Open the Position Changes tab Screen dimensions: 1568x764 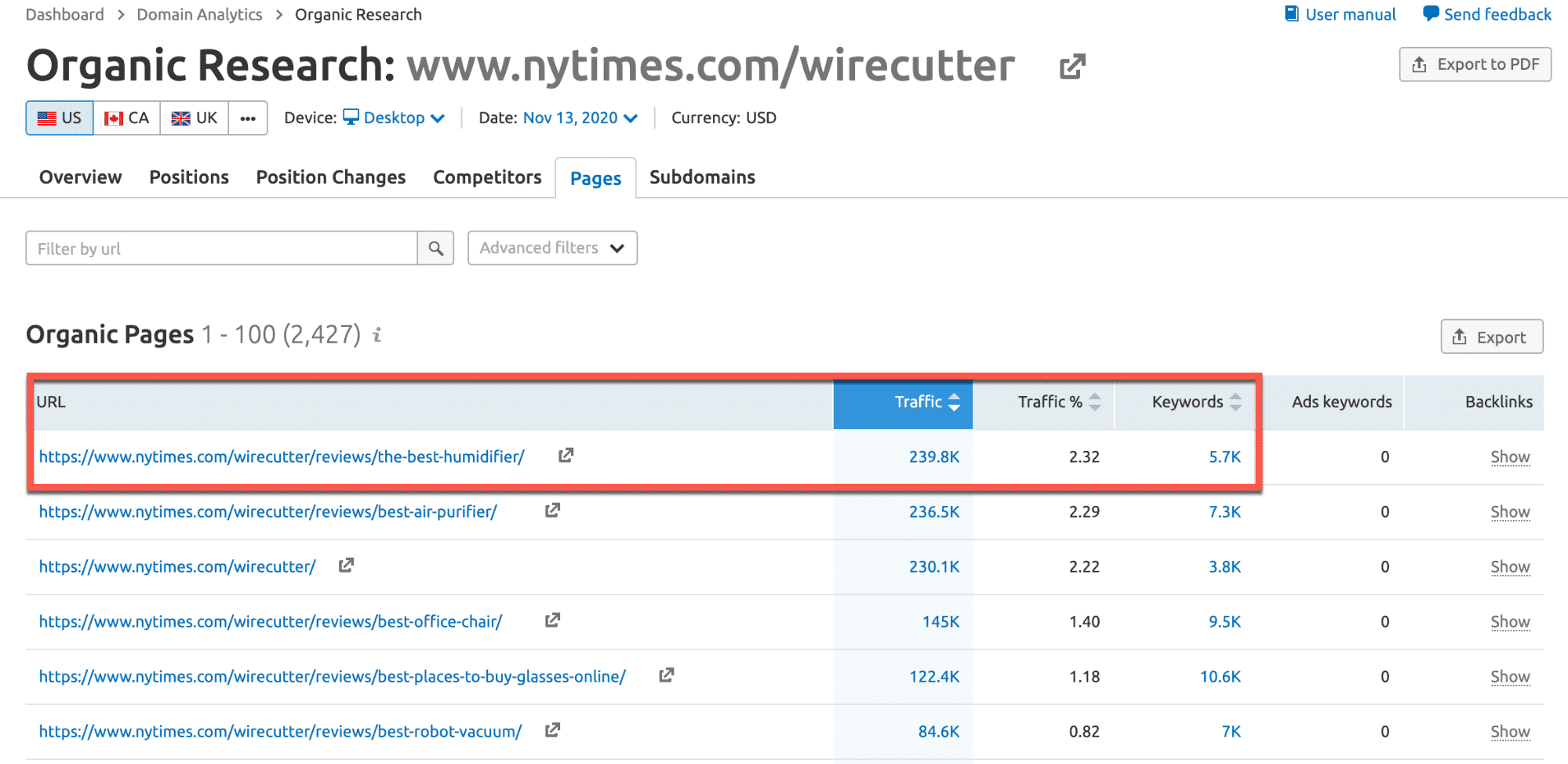click(x=330, y=177)
